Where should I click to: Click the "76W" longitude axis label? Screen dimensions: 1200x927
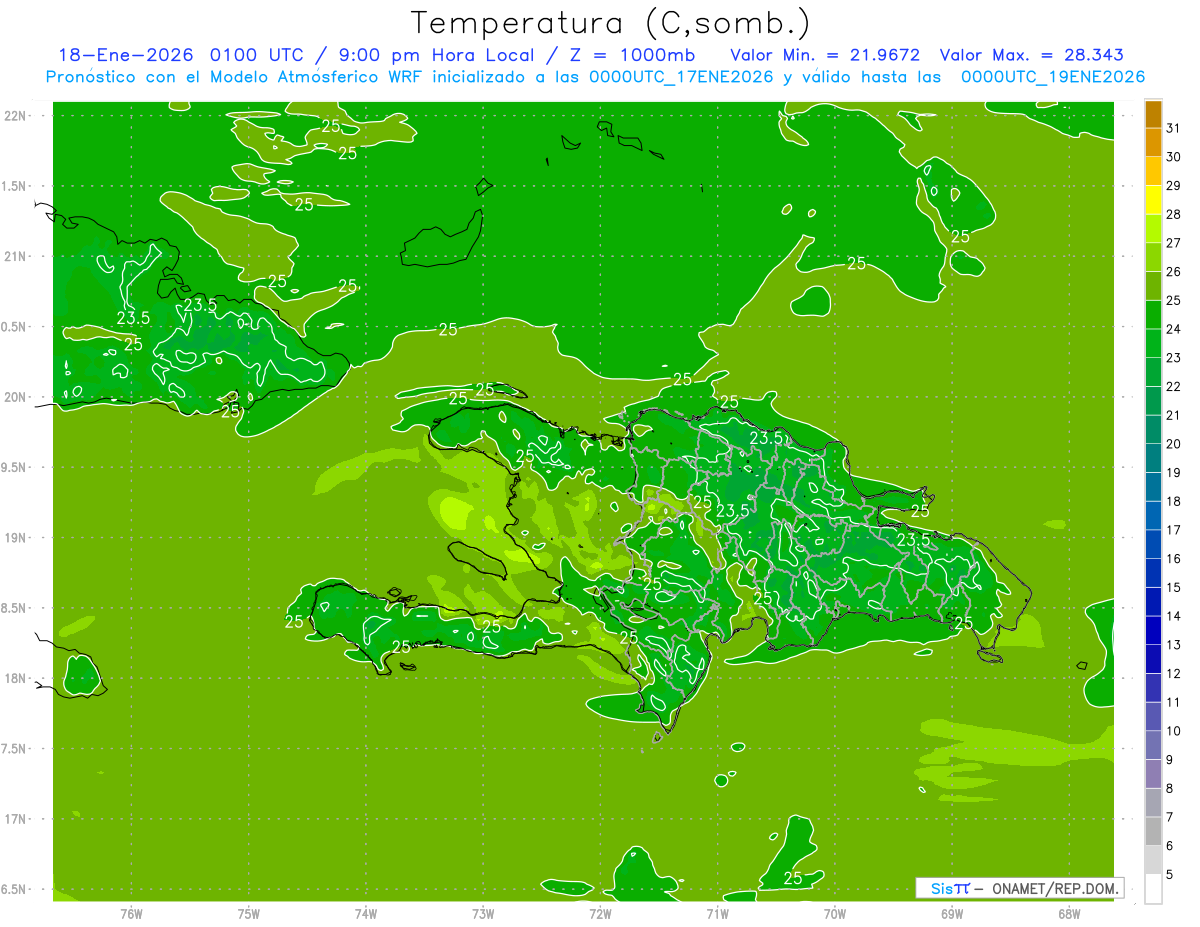pyautogui.click(x=131, y=914)
